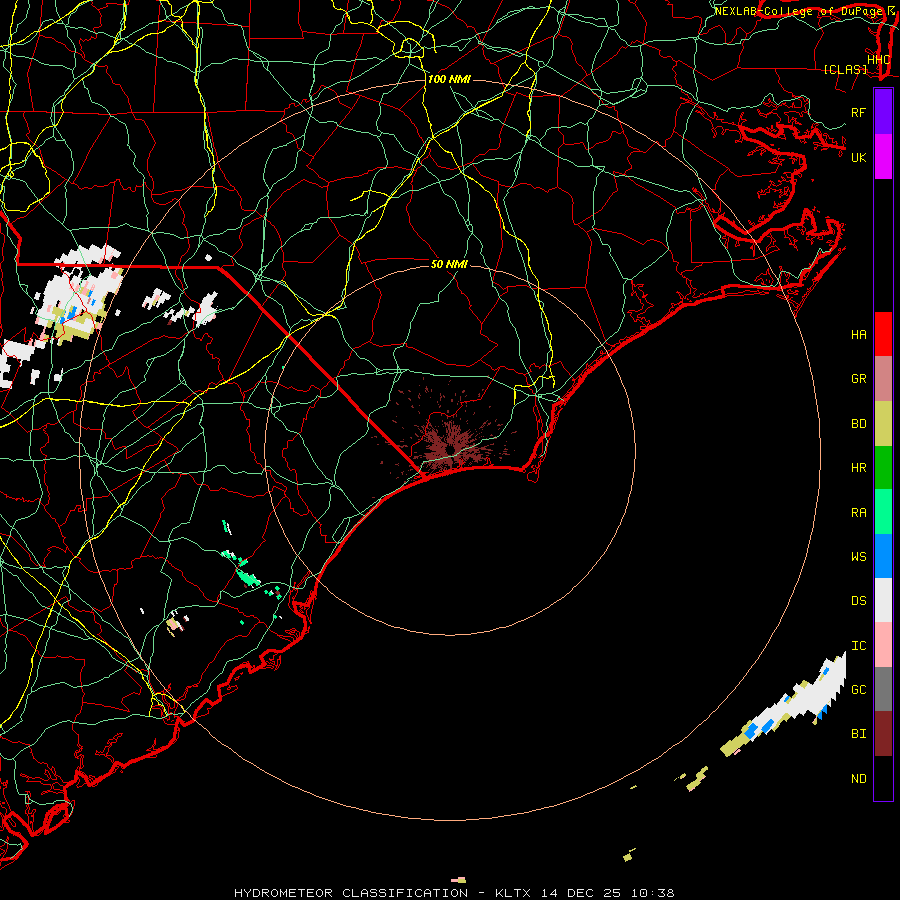Click the HA legend label

pos(858,335)
